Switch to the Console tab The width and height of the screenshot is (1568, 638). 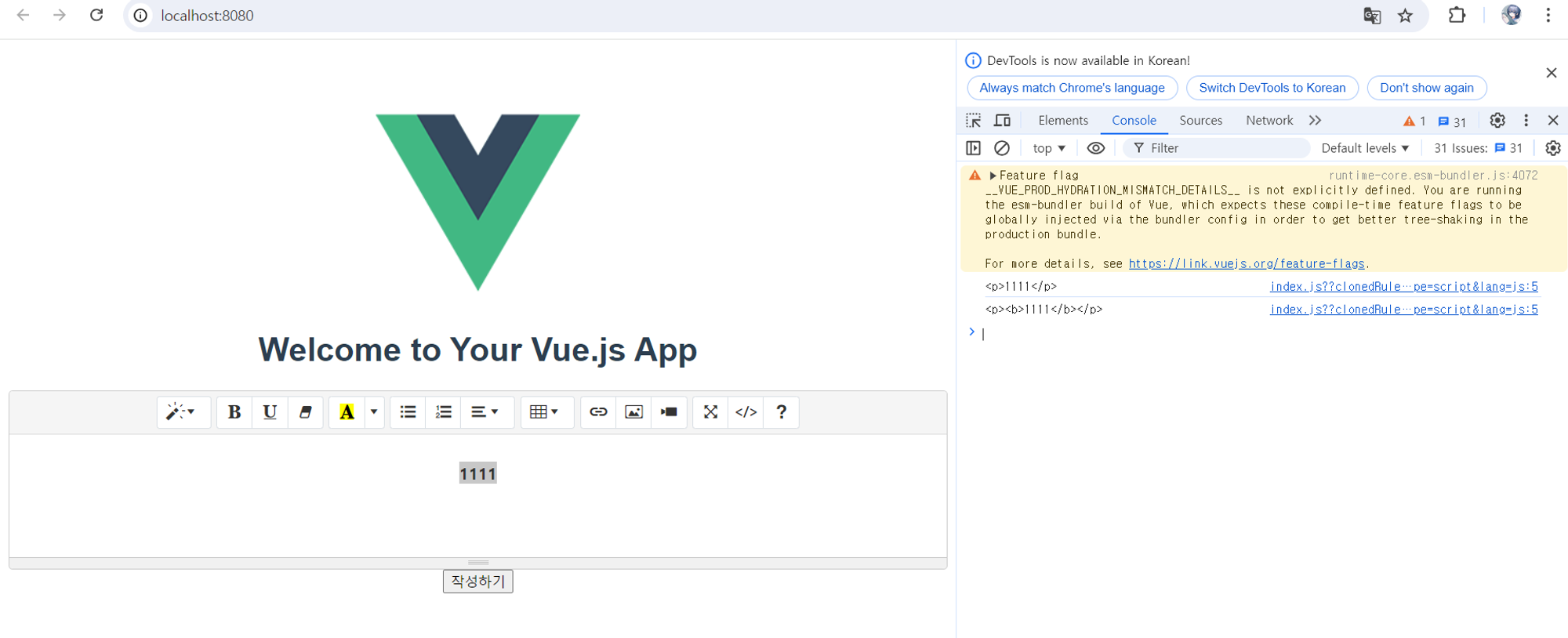1134,121
